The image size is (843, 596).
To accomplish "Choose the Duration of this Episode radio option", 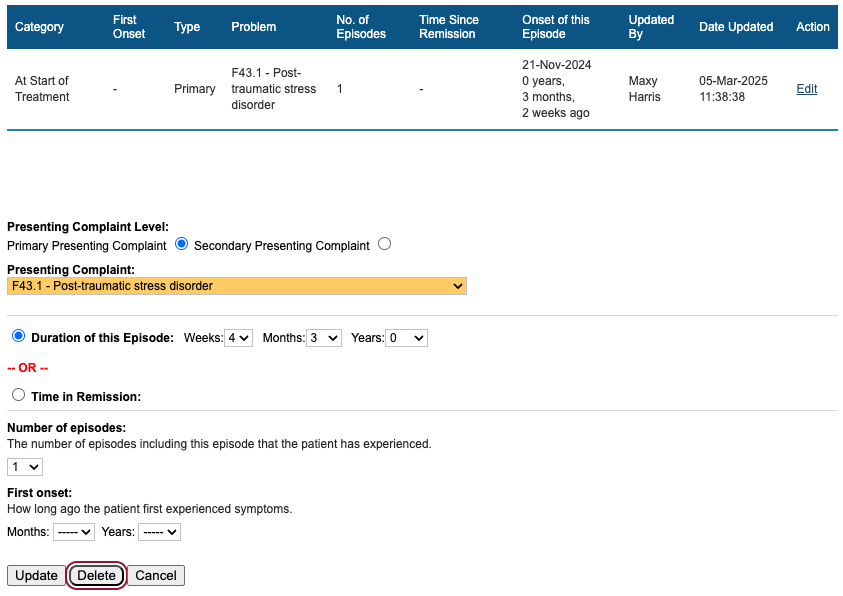I will point(18,337).
